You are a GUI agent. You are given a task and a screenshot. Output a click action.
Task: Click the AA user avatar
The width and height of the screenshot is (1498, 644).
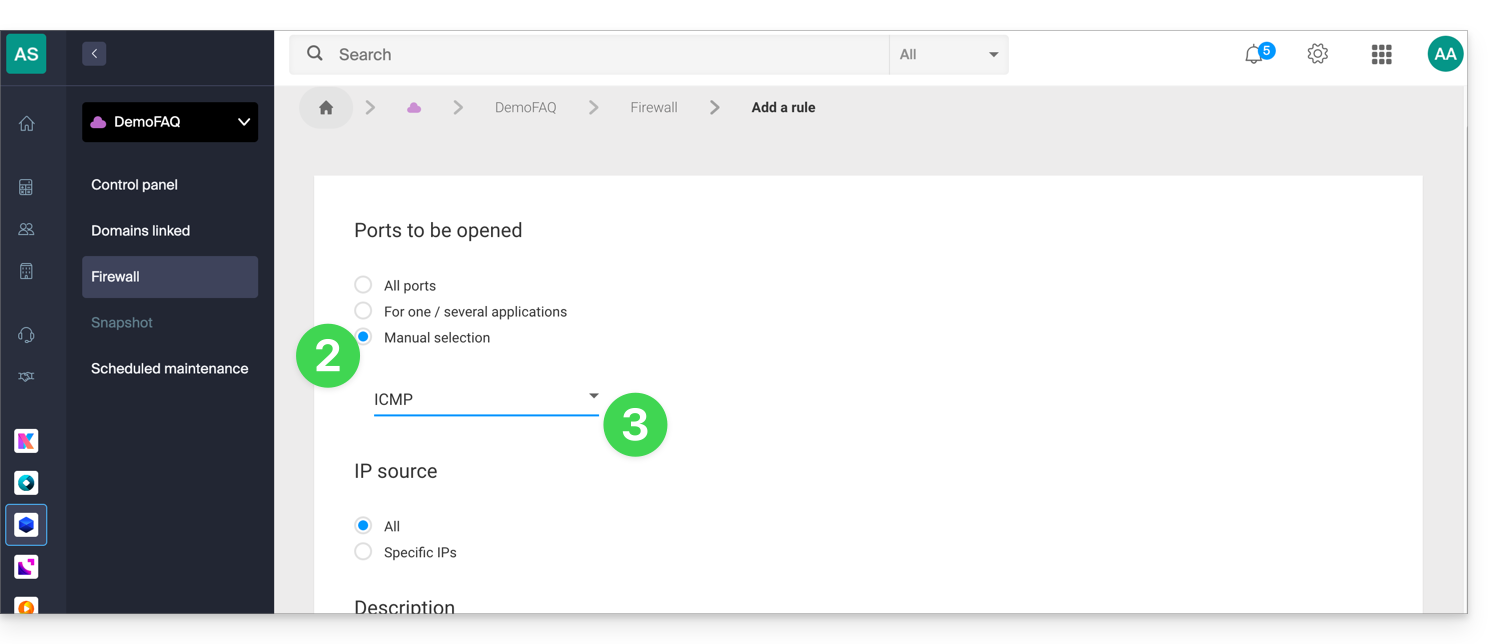[1445, 54]
